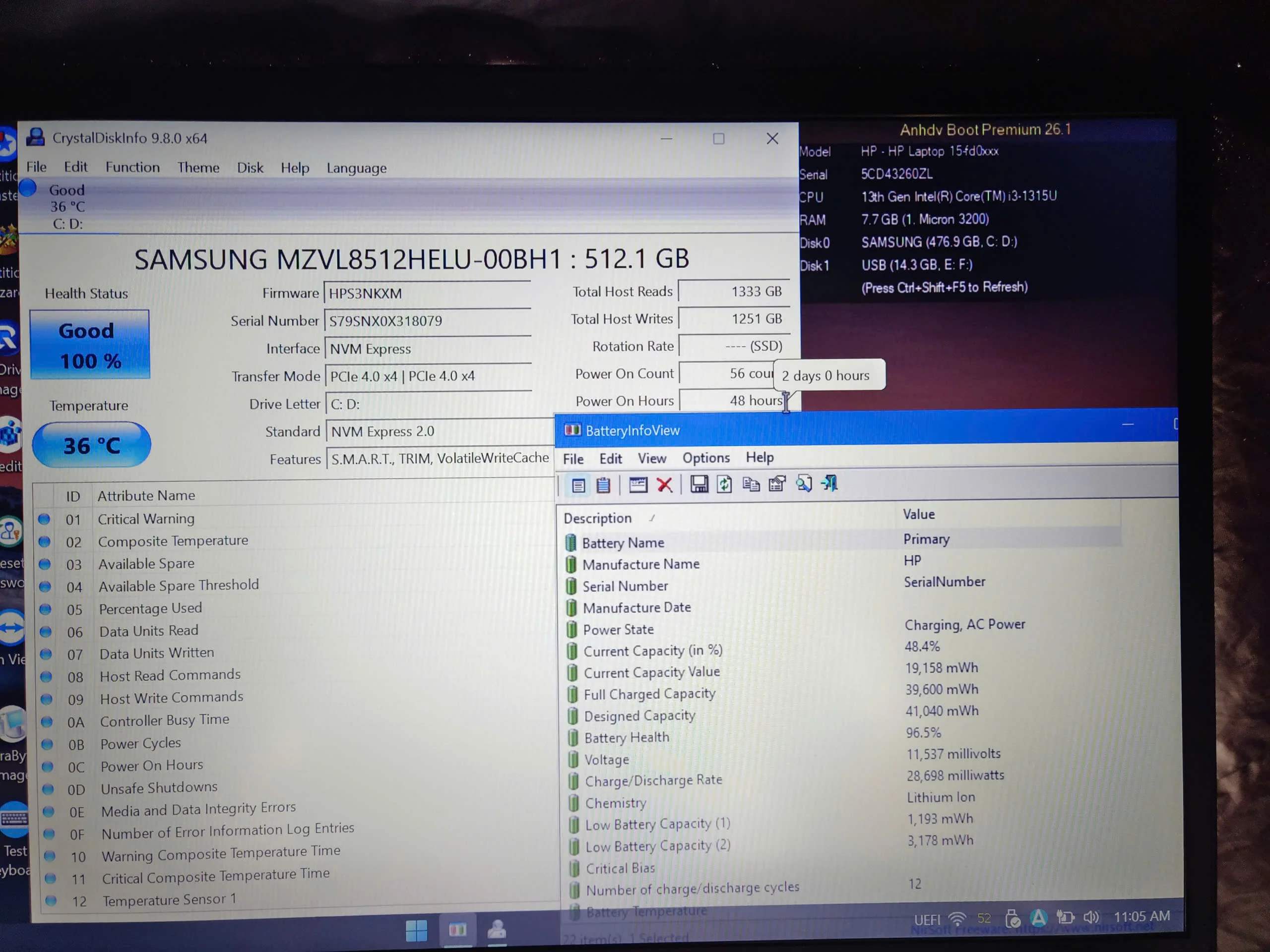Open the Options menu in BatteryInfoView

point(706,458)
